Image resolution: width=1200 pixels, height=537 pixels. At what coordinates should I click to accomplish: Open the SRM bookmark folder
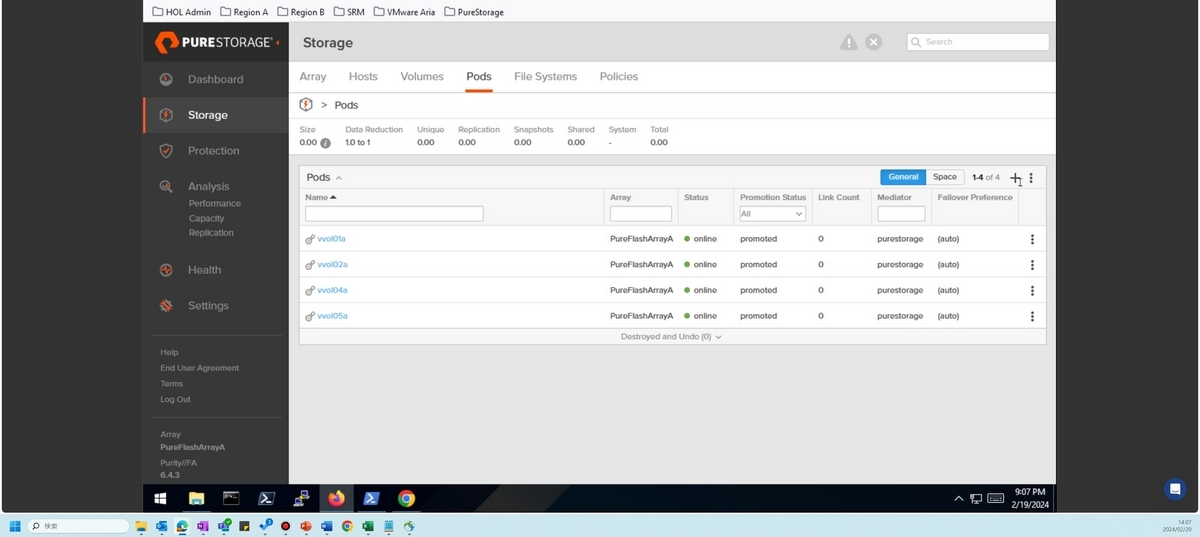click(349, 12)
